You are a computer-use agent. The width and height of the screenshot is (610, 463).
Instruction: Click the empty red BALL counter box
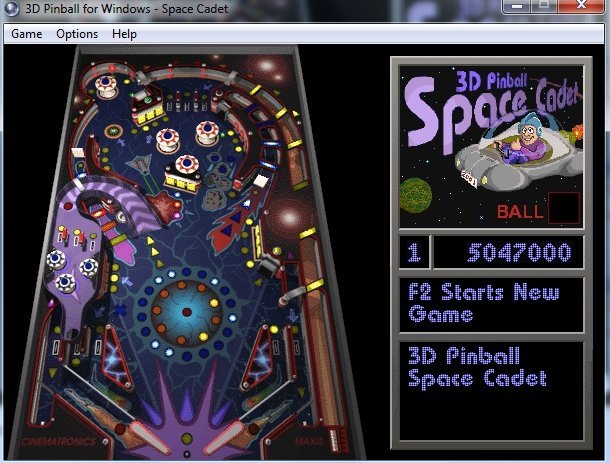[x=563, y=208]
